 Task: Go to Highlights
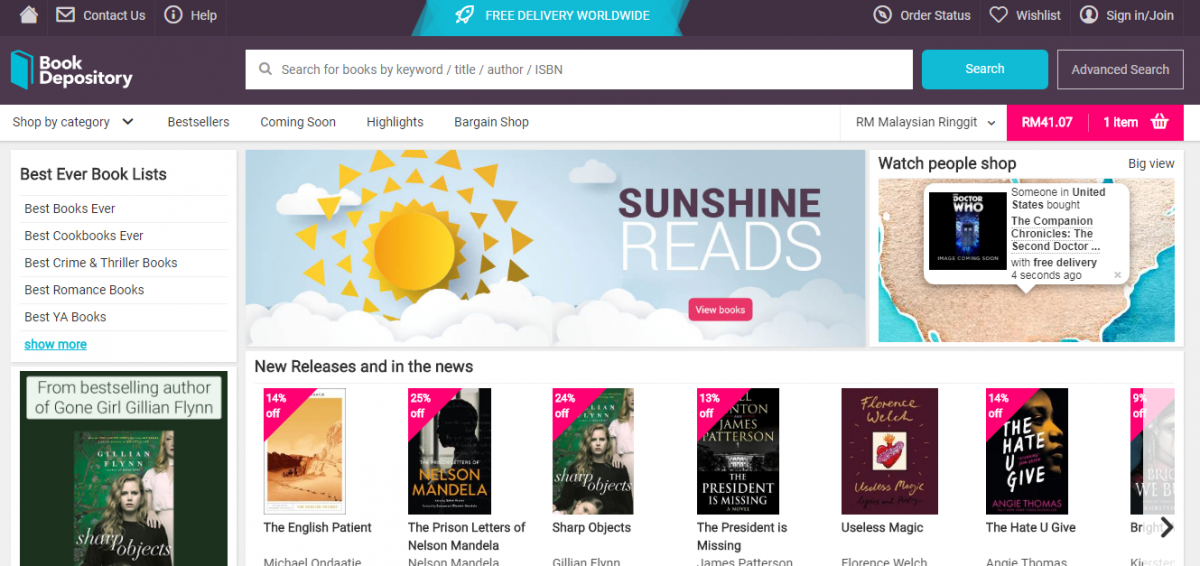[395, 122]
